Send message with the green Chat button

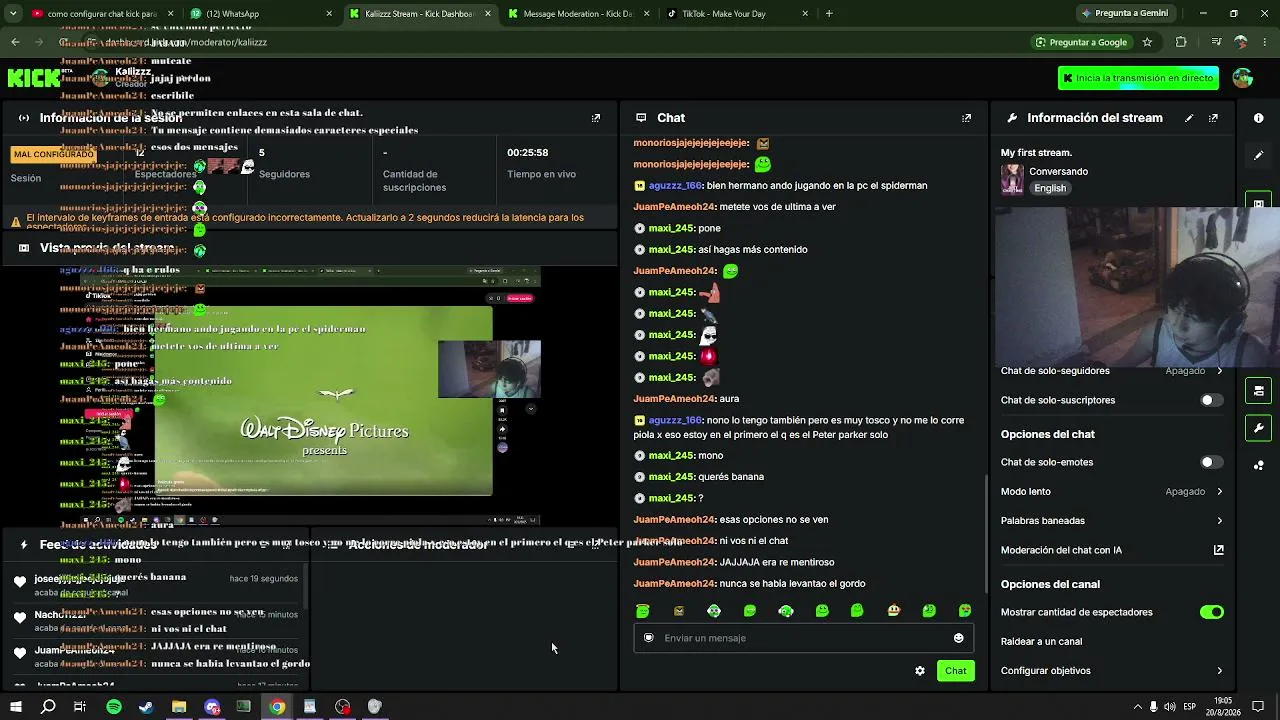pyautogui.click(x=956, y=671)
